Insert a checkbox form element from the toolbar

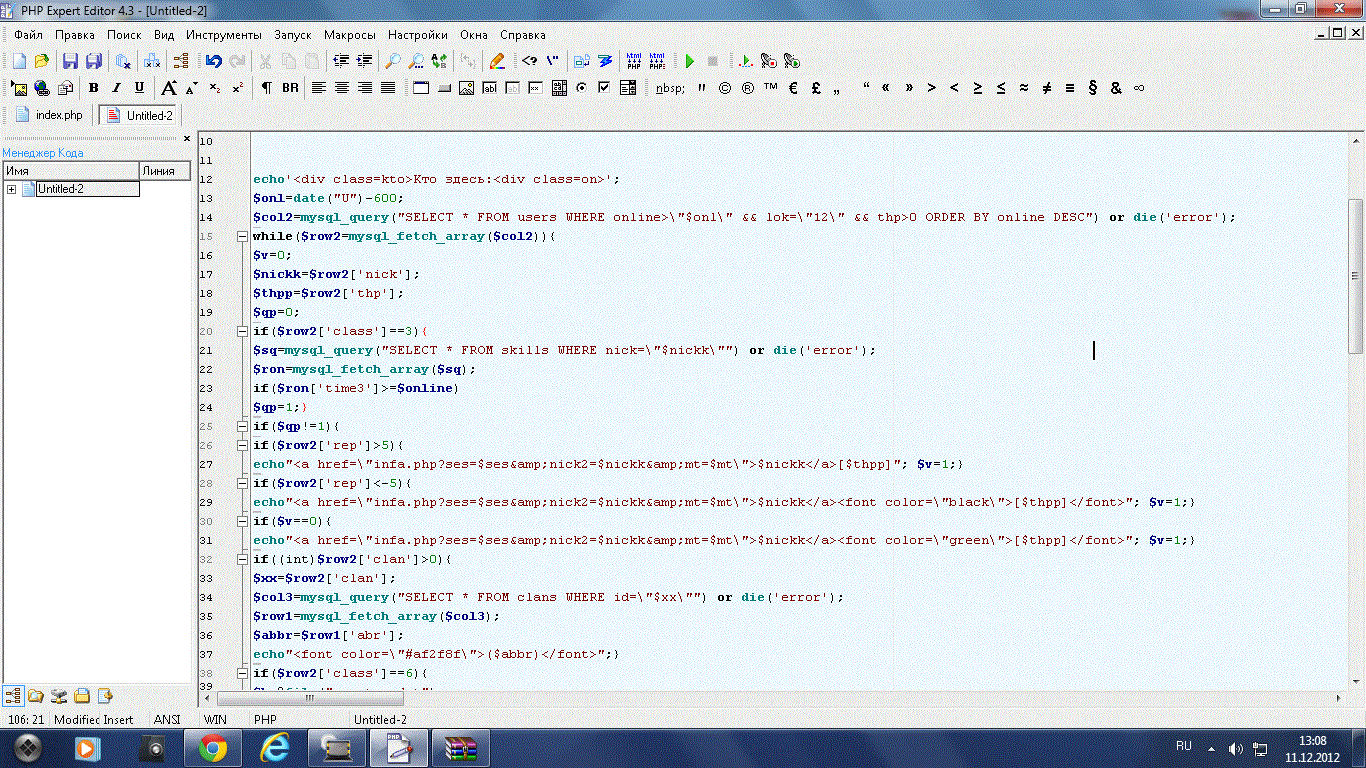604,88
